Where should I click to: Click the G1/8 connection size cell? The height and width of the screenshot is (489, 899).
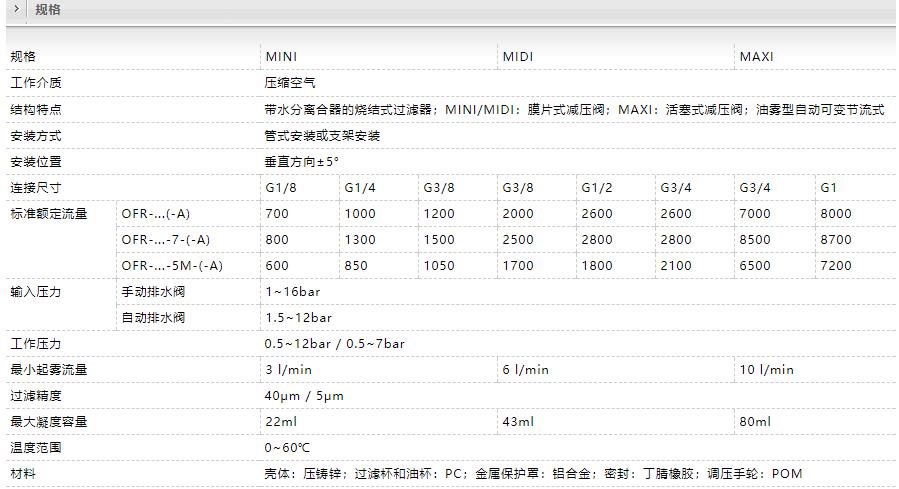click(280, 187)
